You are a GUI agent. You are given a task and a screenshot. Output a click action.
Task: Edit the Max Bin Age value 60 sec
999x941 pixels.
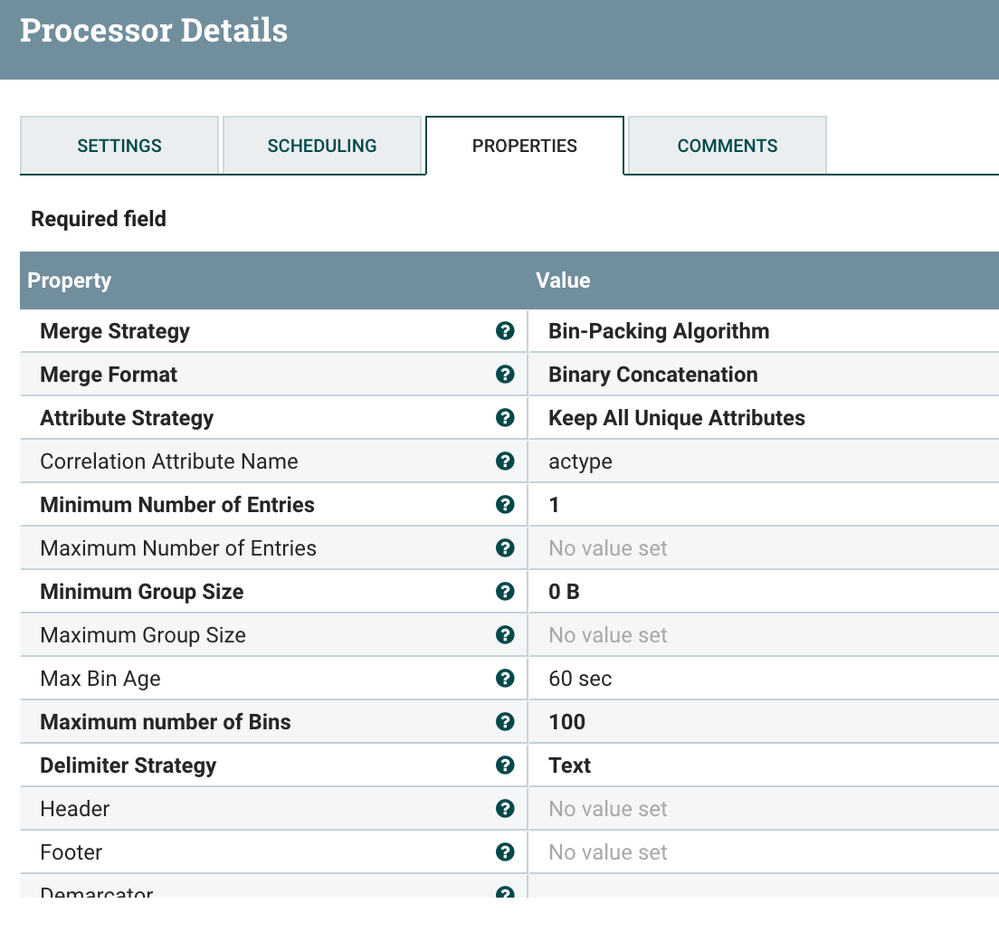pos(581,678)
